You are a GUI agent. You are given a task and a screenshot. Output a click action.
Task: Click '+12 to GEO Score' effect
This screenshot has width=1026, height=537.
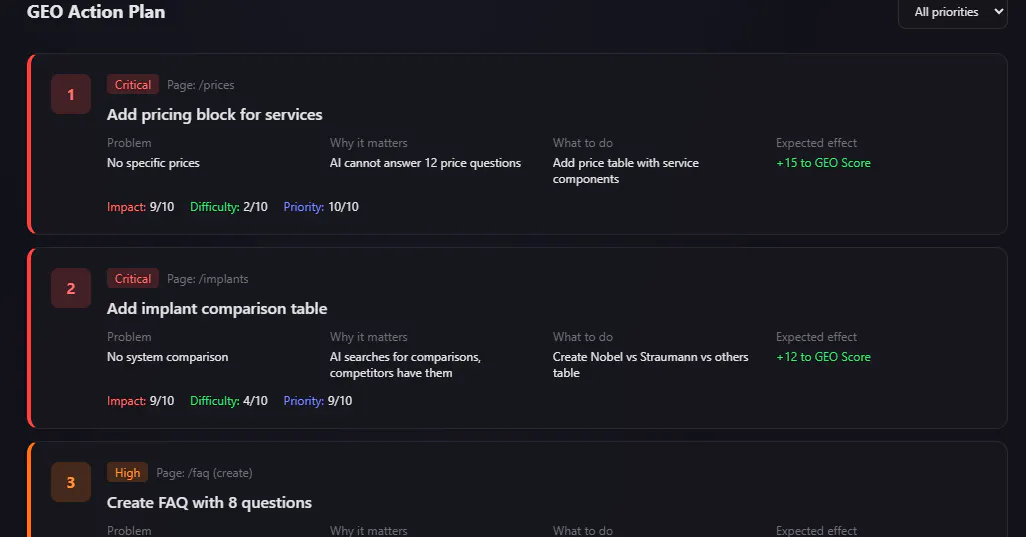click(823, 357)
